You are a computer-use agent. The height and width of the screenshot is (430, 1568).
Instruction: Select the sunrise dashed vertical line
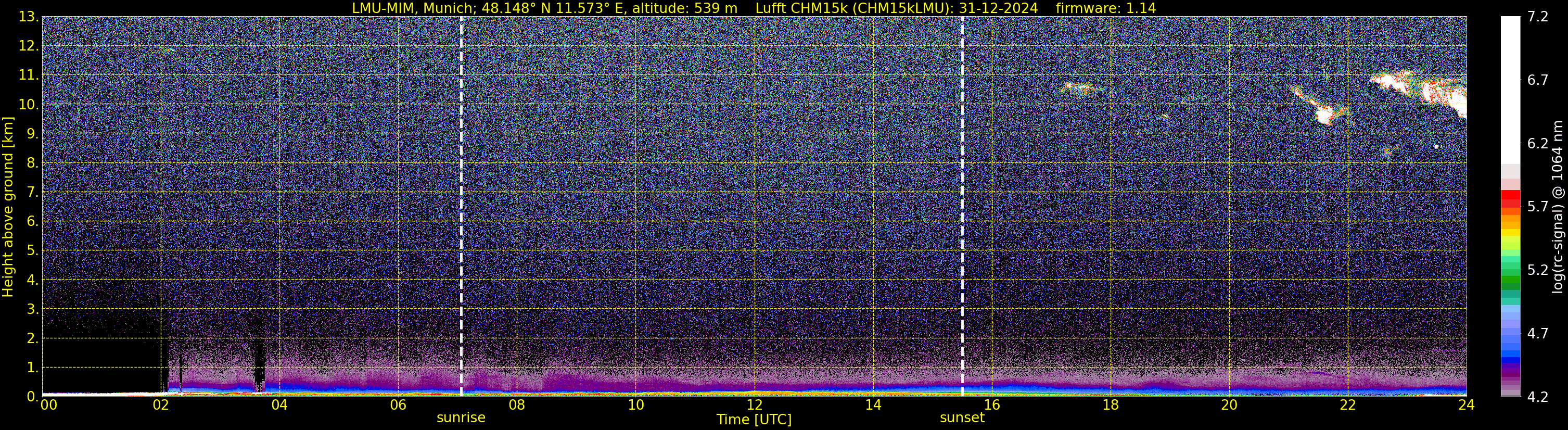(461, 206)
